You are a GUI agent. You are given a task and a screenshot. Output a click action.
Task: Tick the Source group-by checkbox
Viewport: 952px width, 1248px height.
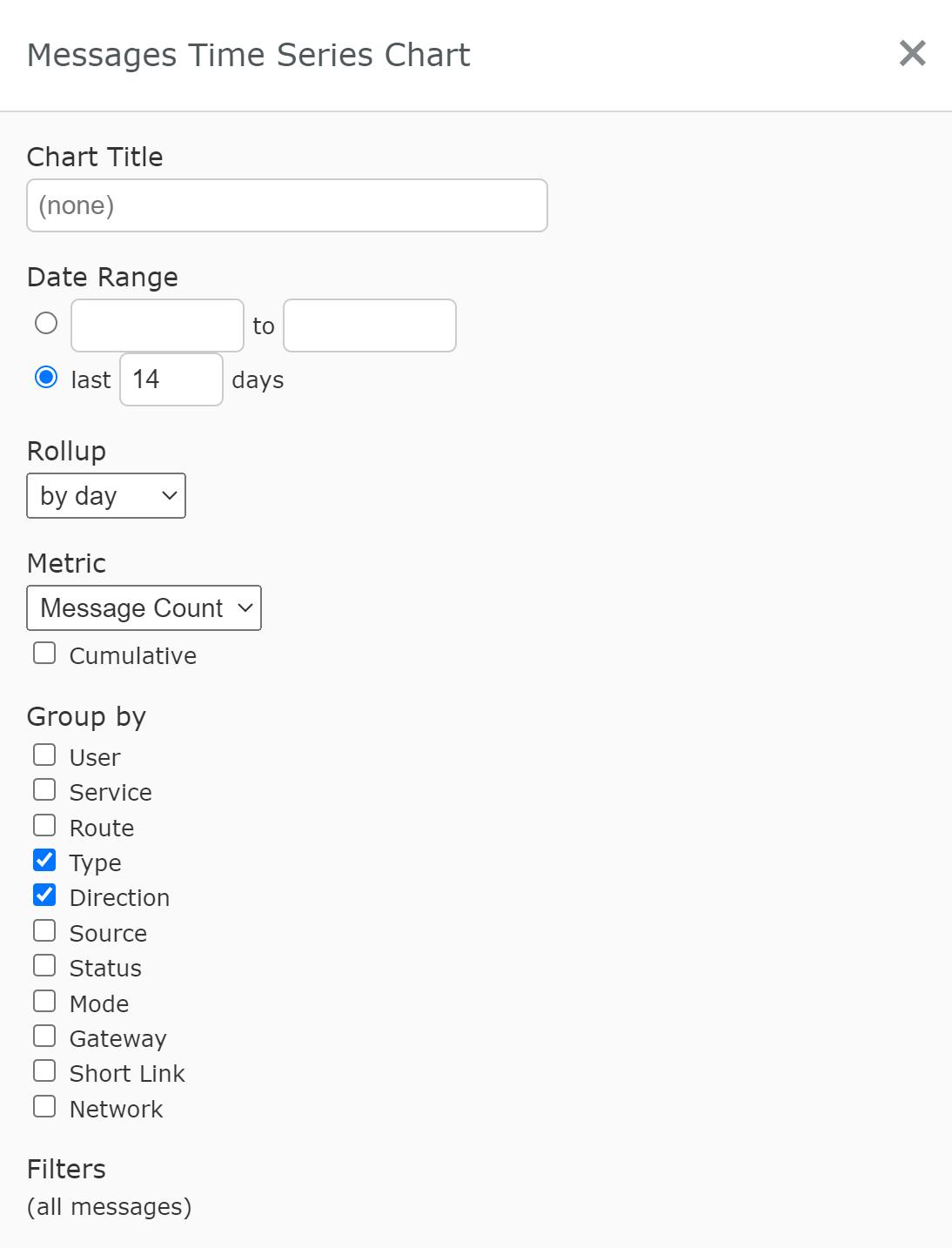44,931
